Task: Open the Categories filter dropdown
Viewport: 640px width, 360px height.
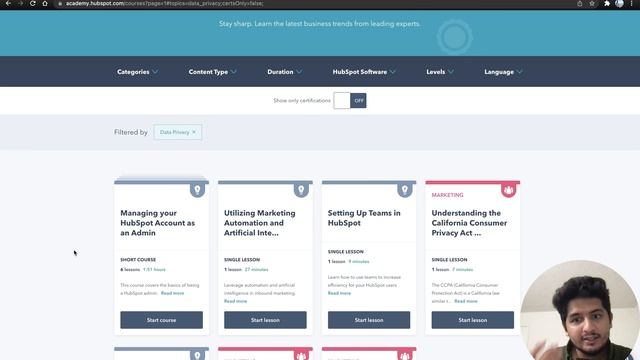Action: (137, 72)
